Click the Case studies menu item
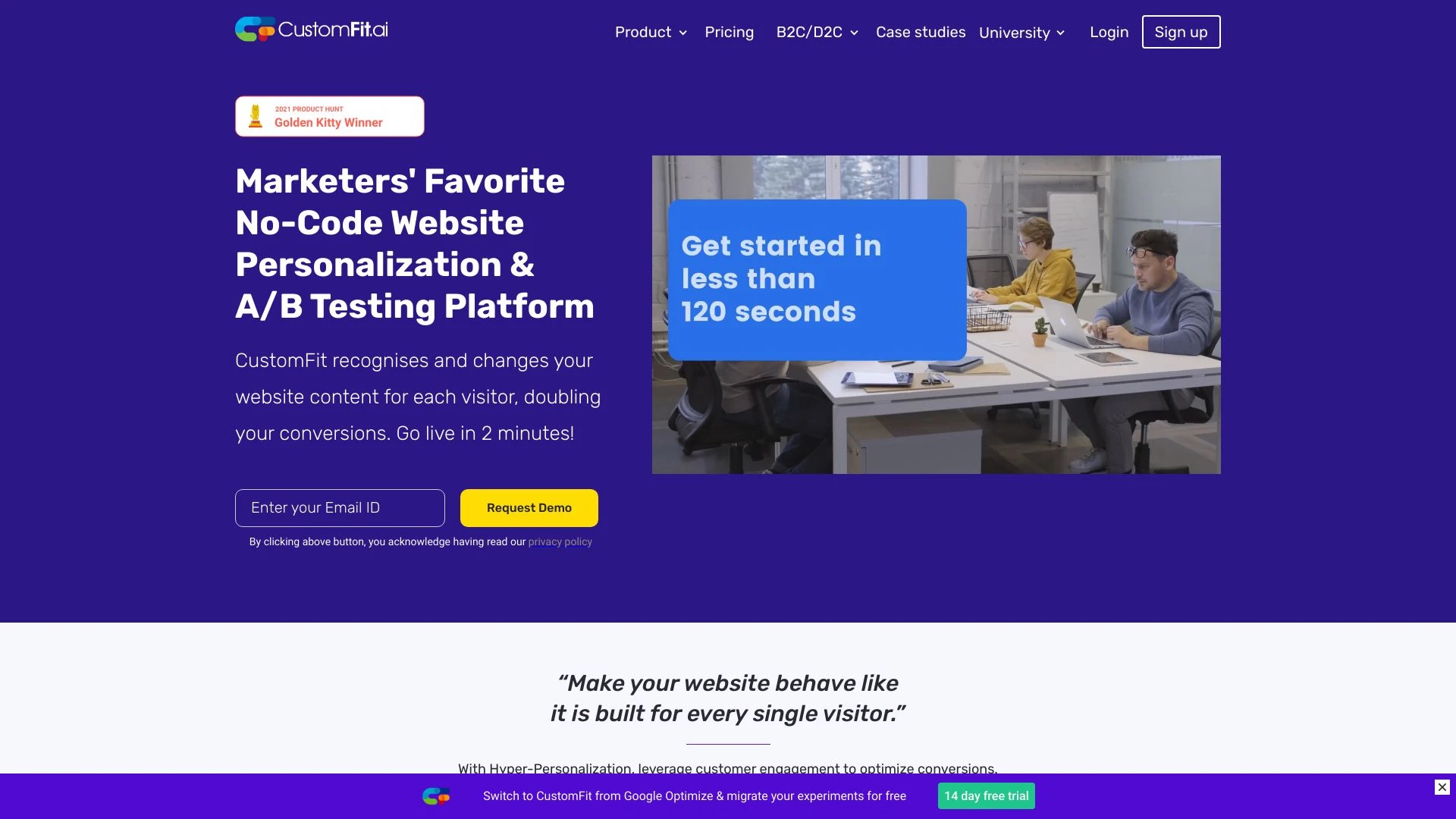 pos(920,33)
